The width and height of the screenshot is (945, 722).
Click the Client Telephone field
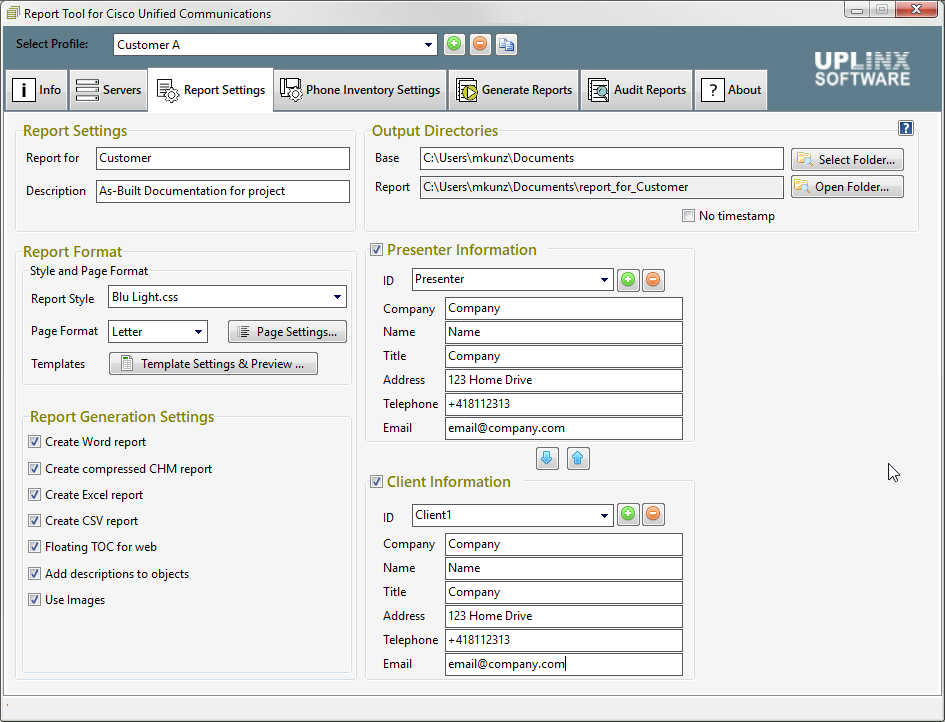564,640
